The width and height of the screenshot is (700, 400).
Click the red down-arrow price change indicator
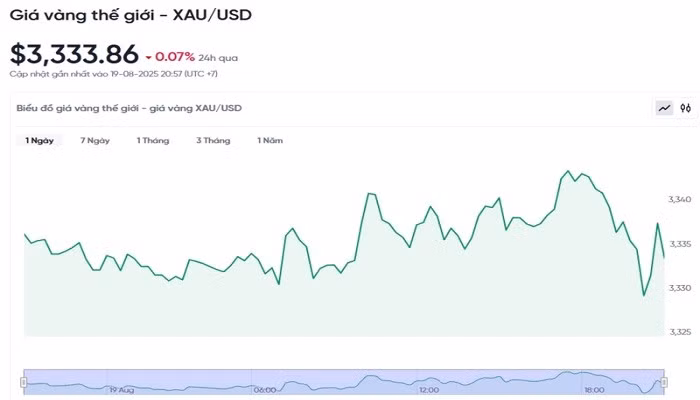[149, 57]
